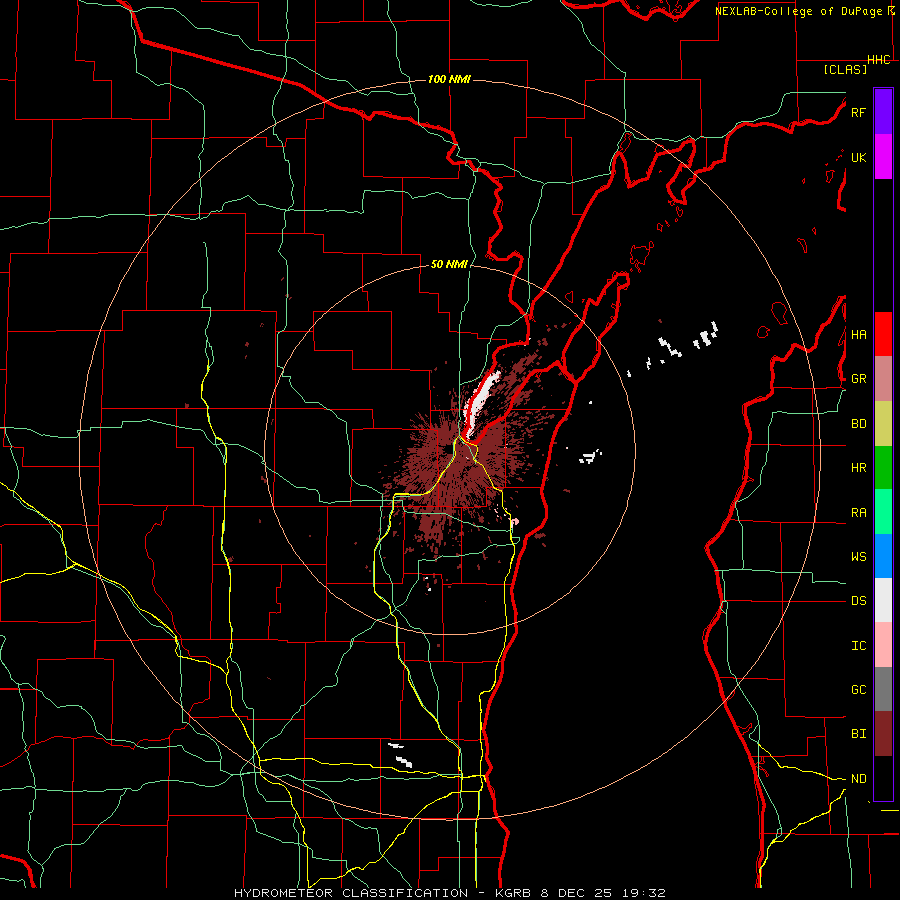Click the 50 NMI range ring label
This screenshot has width=900, height=900.
coord(449,264)
